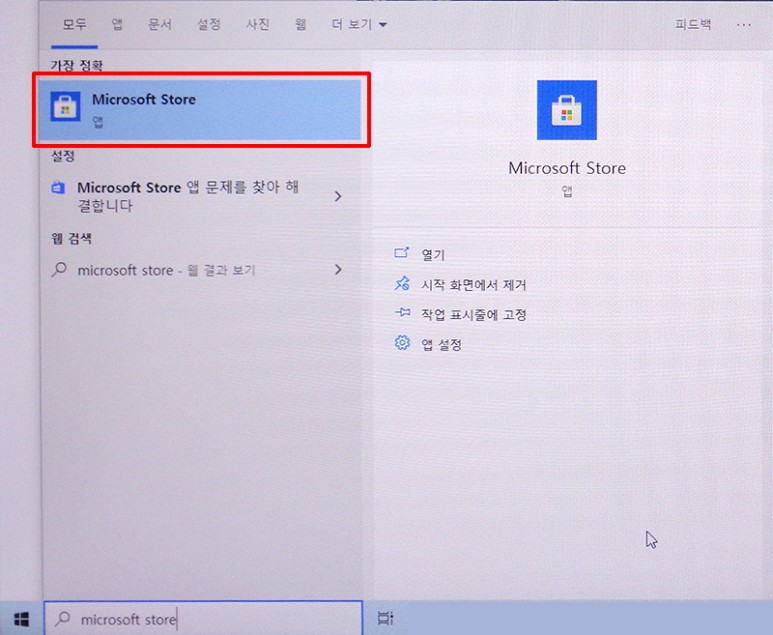Click the 열기 open icon

point(401,253)
